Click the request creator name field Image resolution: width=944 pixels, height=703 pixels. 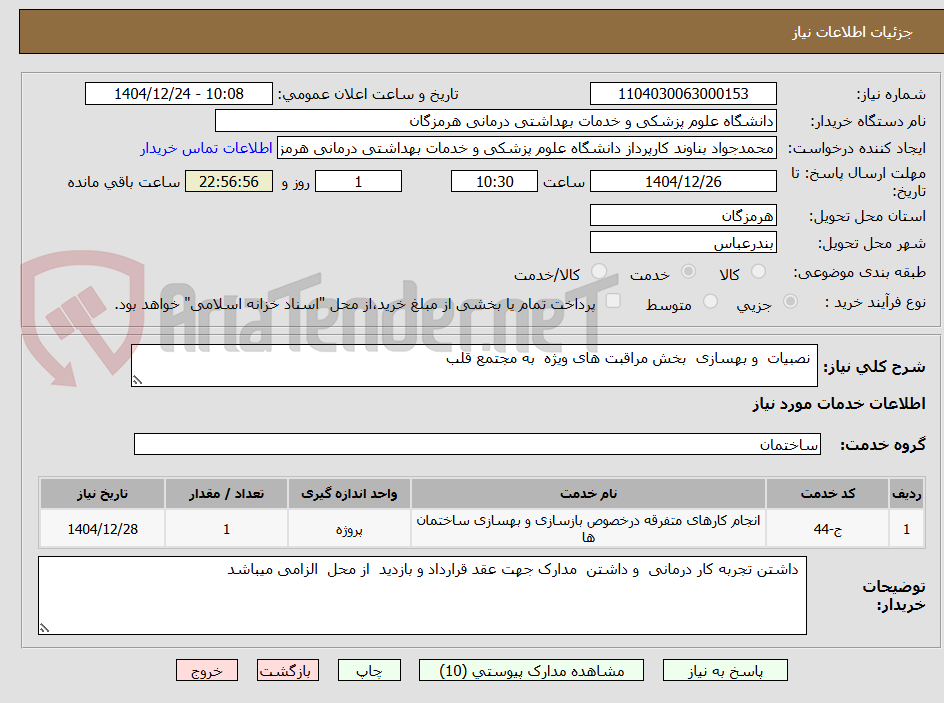[527, 148]
